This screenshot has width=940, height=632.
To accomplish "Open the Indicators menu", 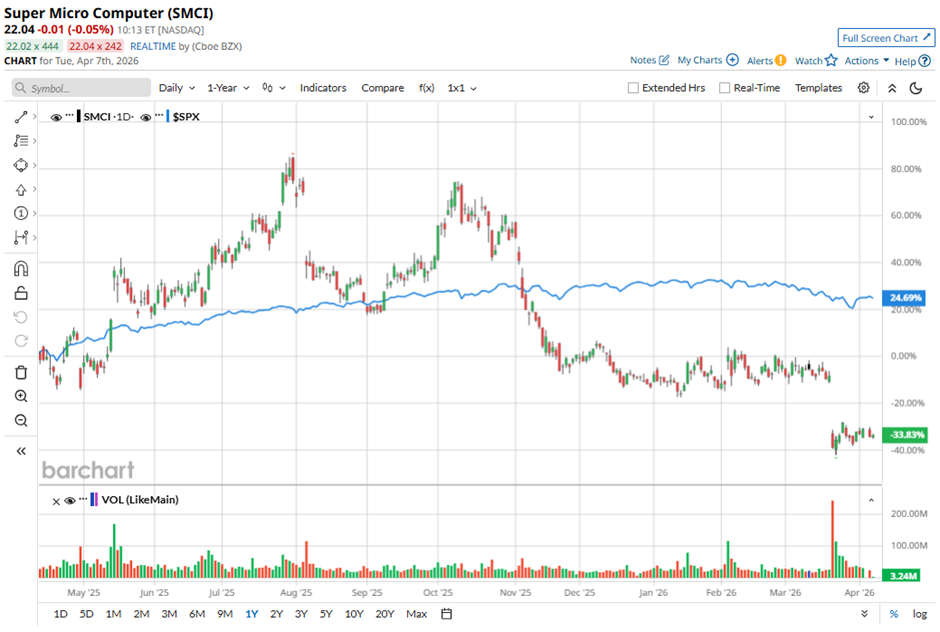I will click(323, 88).
